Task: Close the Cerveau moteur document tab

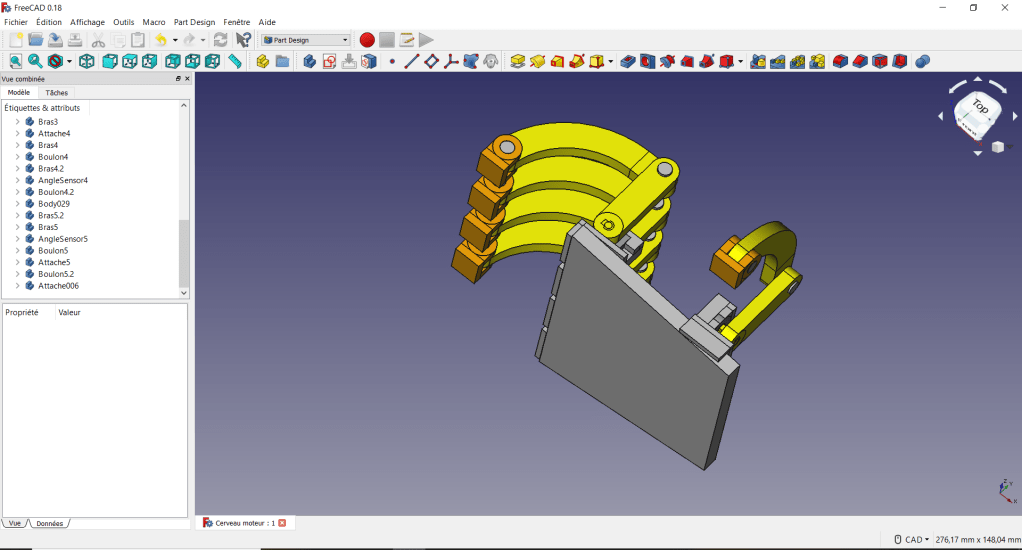Action: (x=282, y=523)
